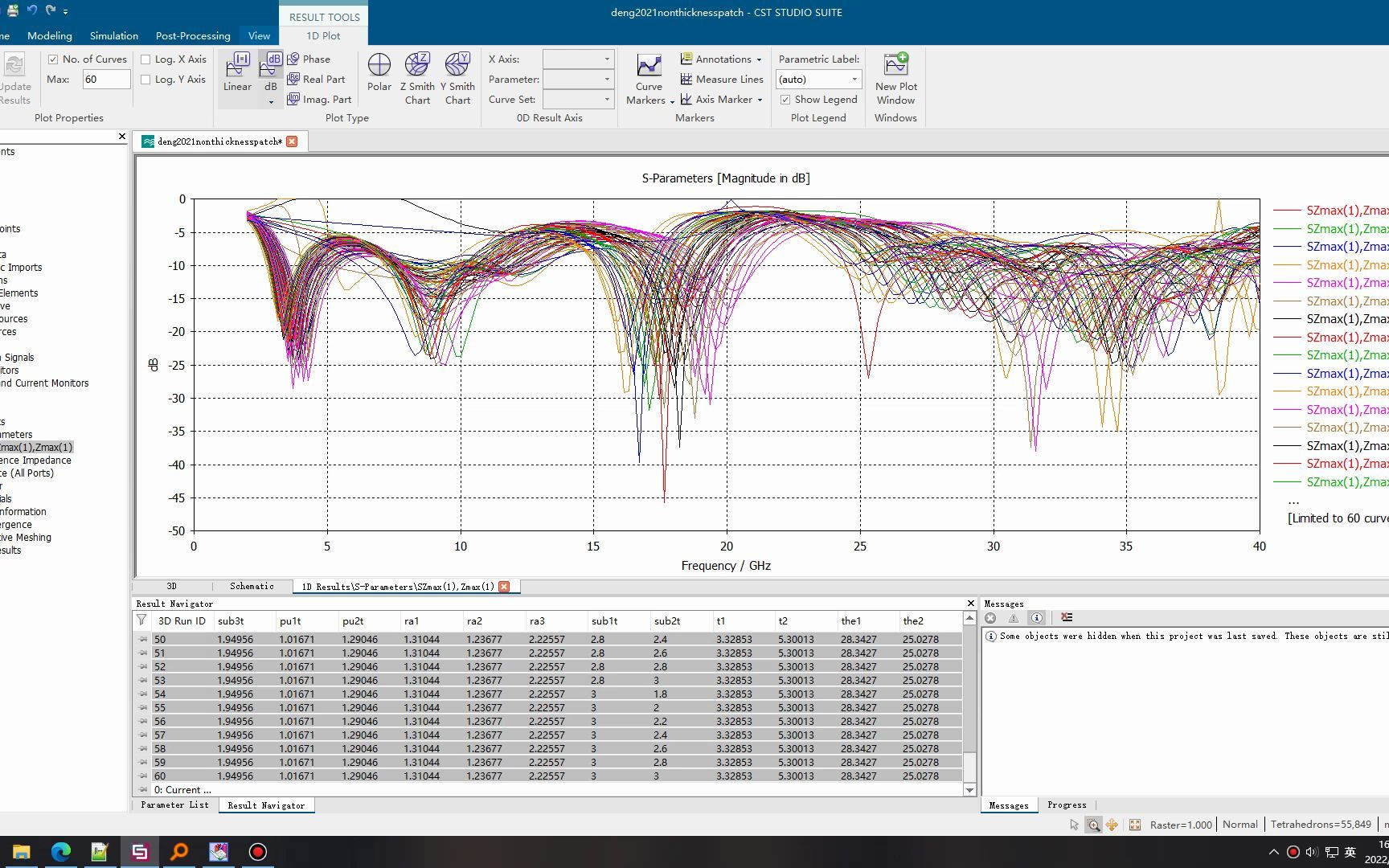Open the Y Smith Chart plot

click(457, 78)
